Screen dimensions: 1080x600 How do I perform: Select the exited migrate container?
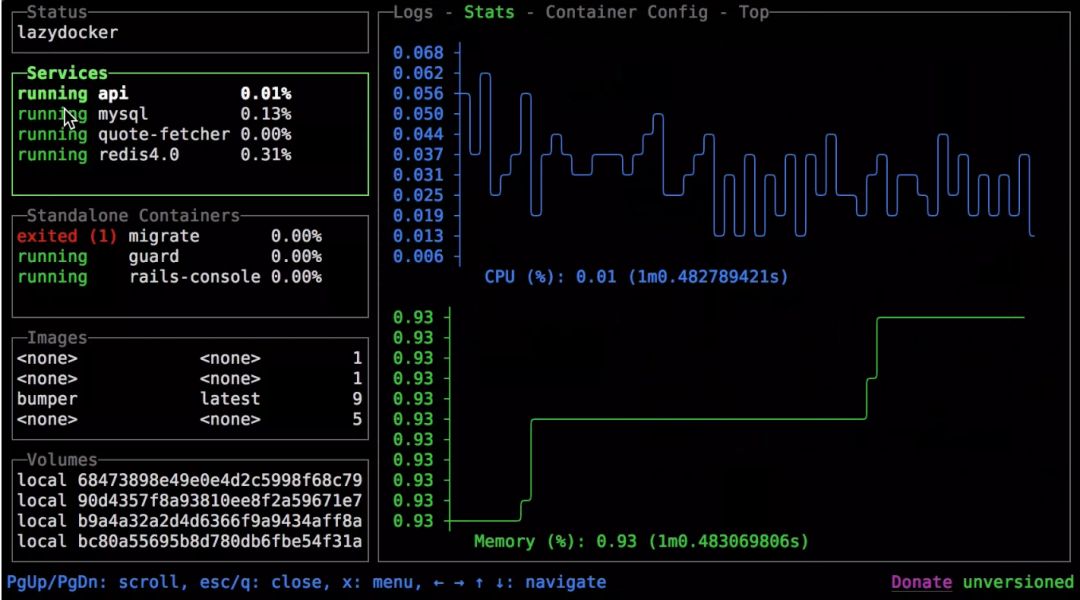coord(190,236)
